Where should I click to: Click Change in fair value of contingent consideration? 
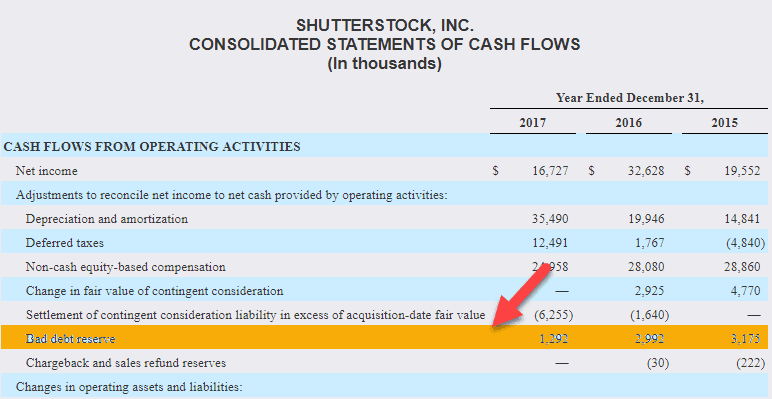[155, 291]
